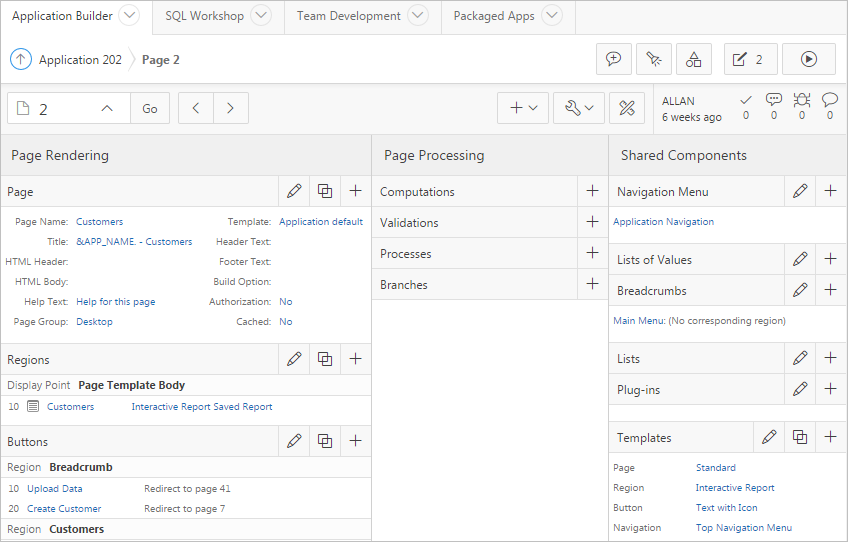Open the Packaged Apps tab

click(x=494, y=16)
